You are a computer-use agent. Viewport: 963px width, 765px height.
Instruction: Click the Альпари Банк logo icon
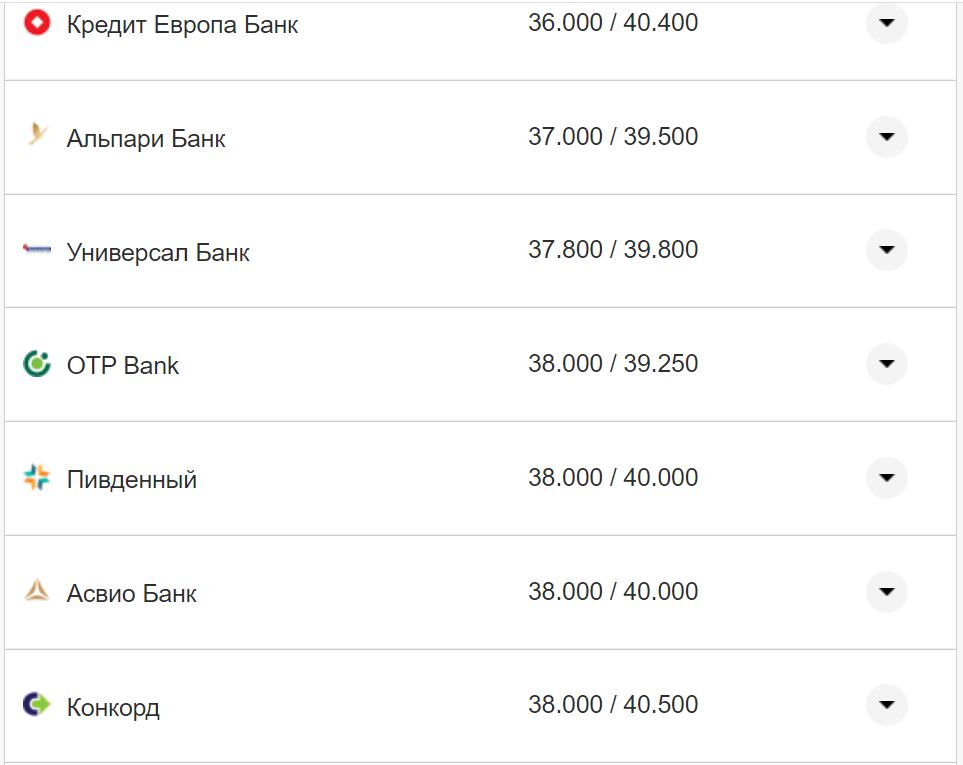click(x=37, y=135)
